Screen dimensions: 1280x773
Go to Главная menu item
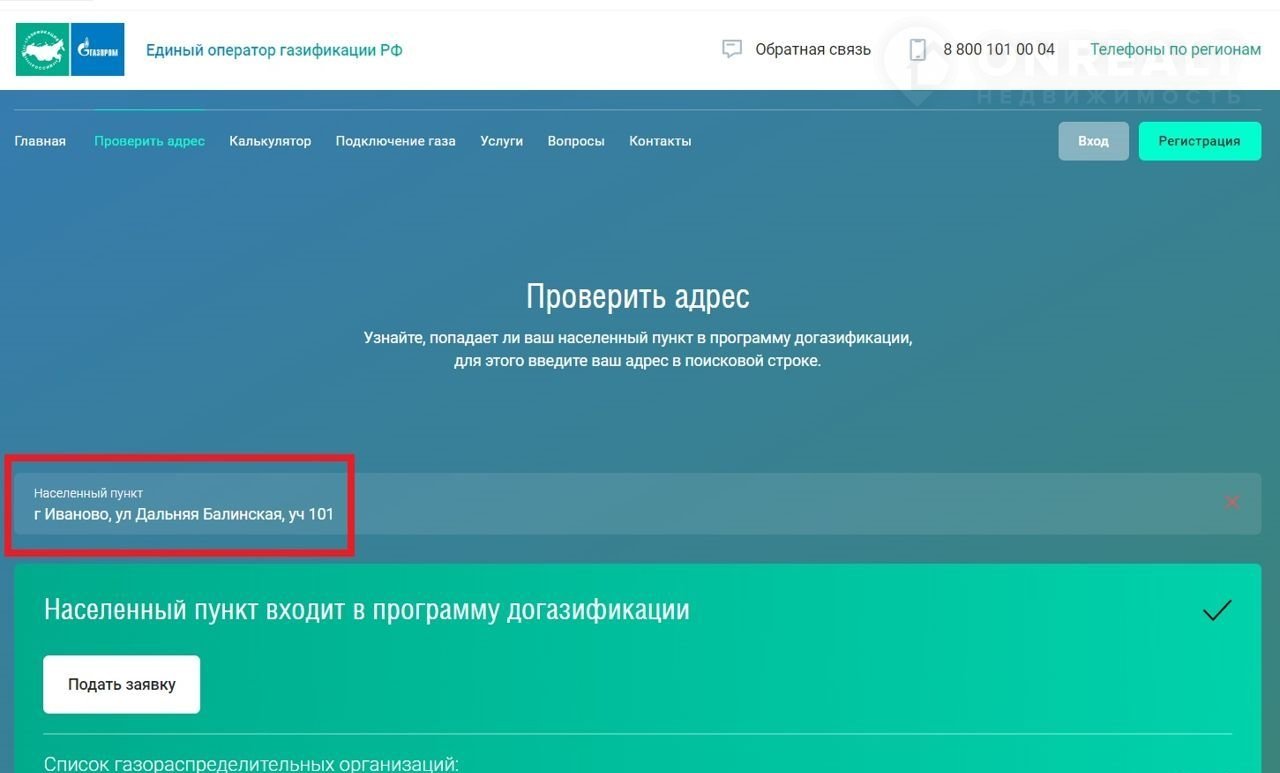40,141
